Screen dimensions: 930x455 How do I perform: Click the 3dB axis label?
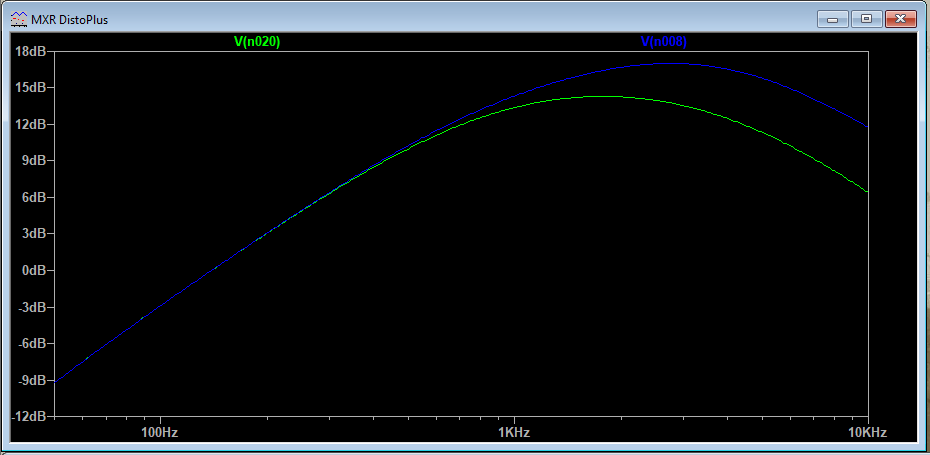pos(33,234)
